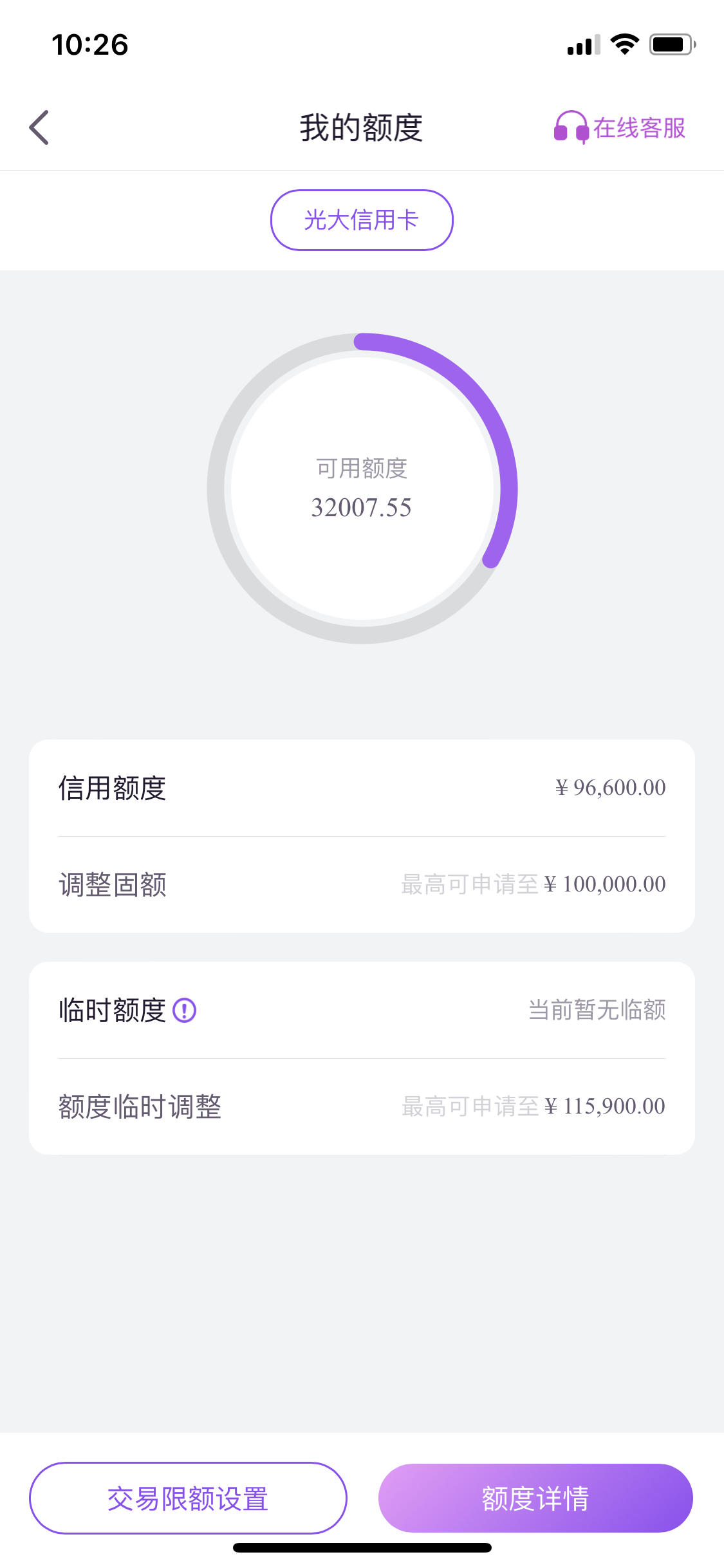Open the 调整固额 row

(x=362, y=884)
